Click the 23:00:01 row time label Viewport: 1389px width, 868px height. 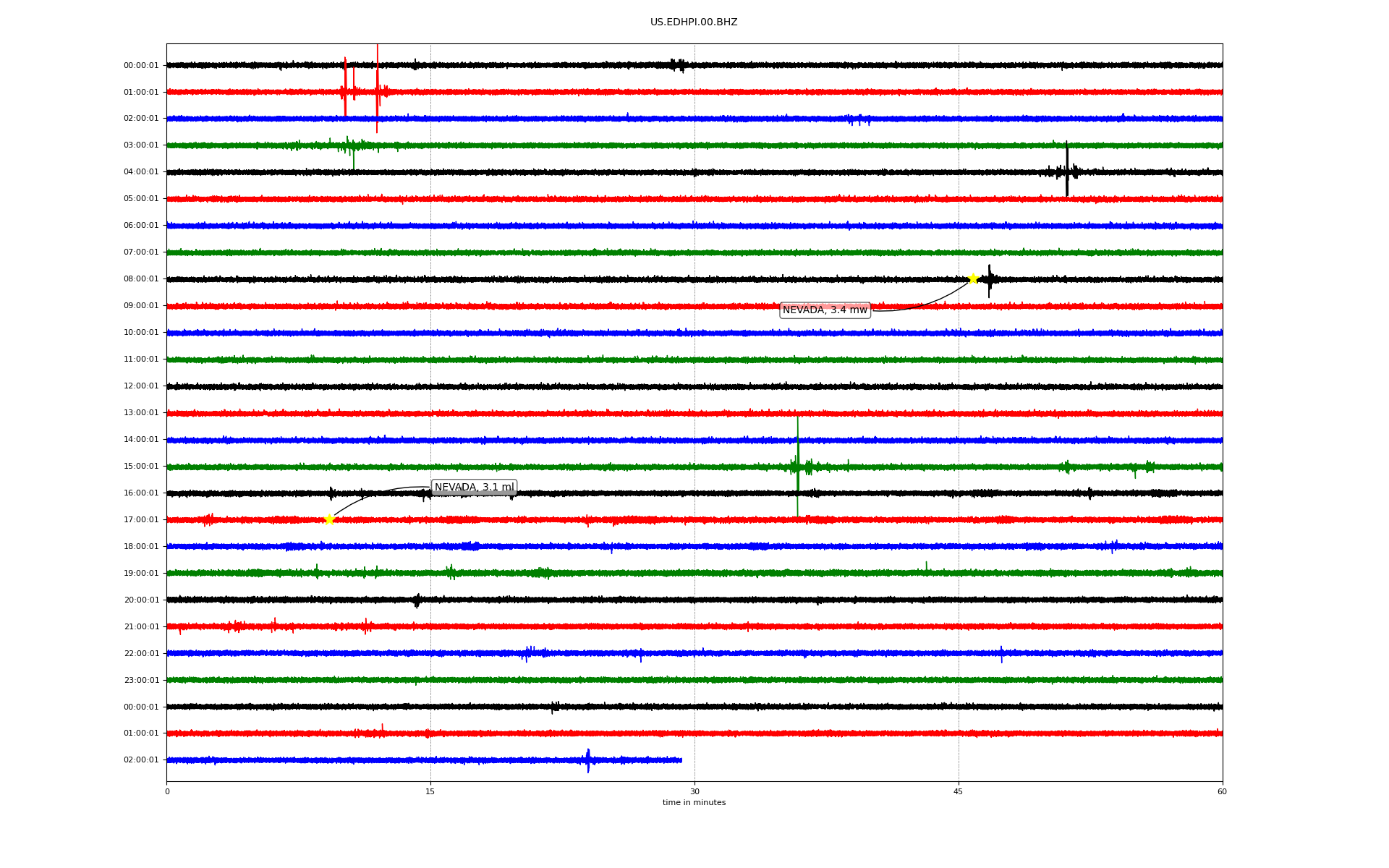[141, 680]
